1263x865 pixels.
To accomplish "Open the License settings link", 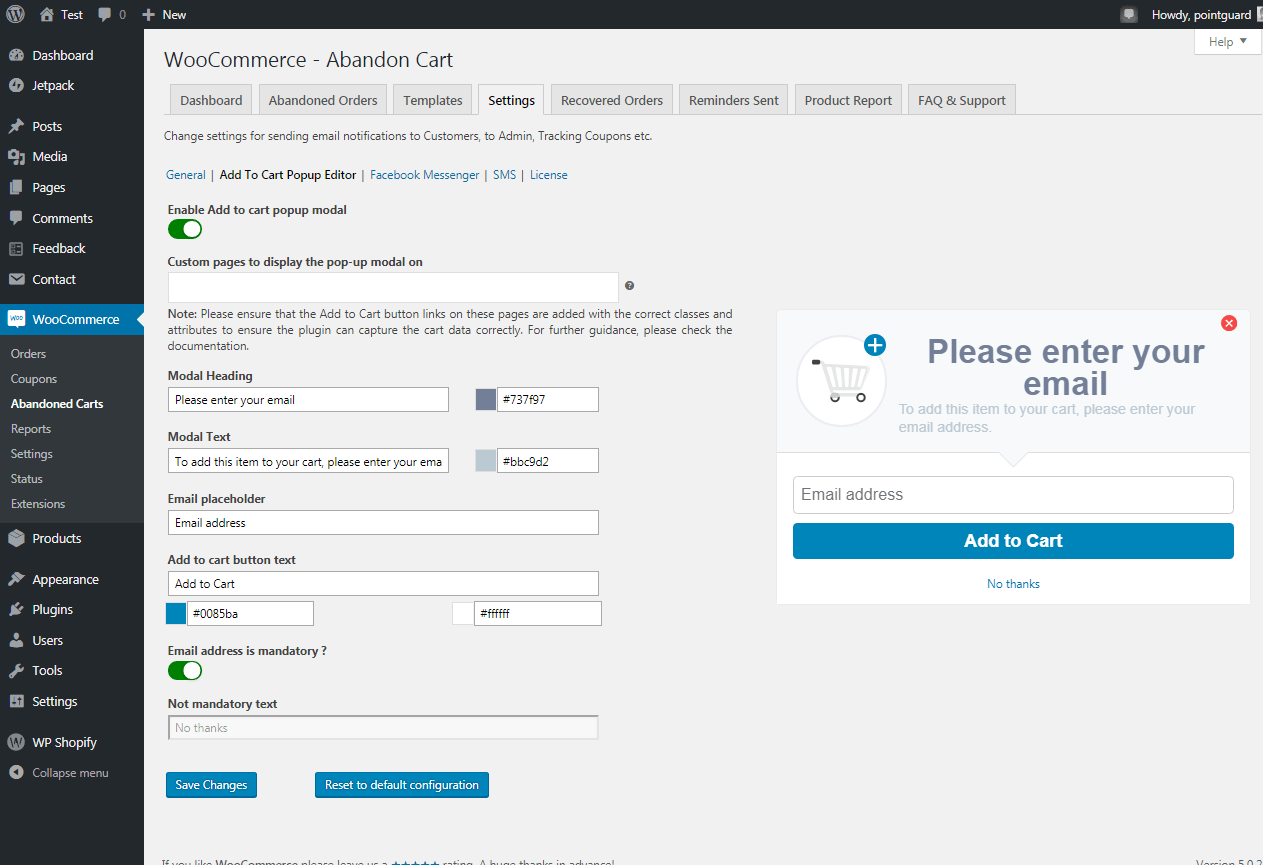I will pos(549,175).
